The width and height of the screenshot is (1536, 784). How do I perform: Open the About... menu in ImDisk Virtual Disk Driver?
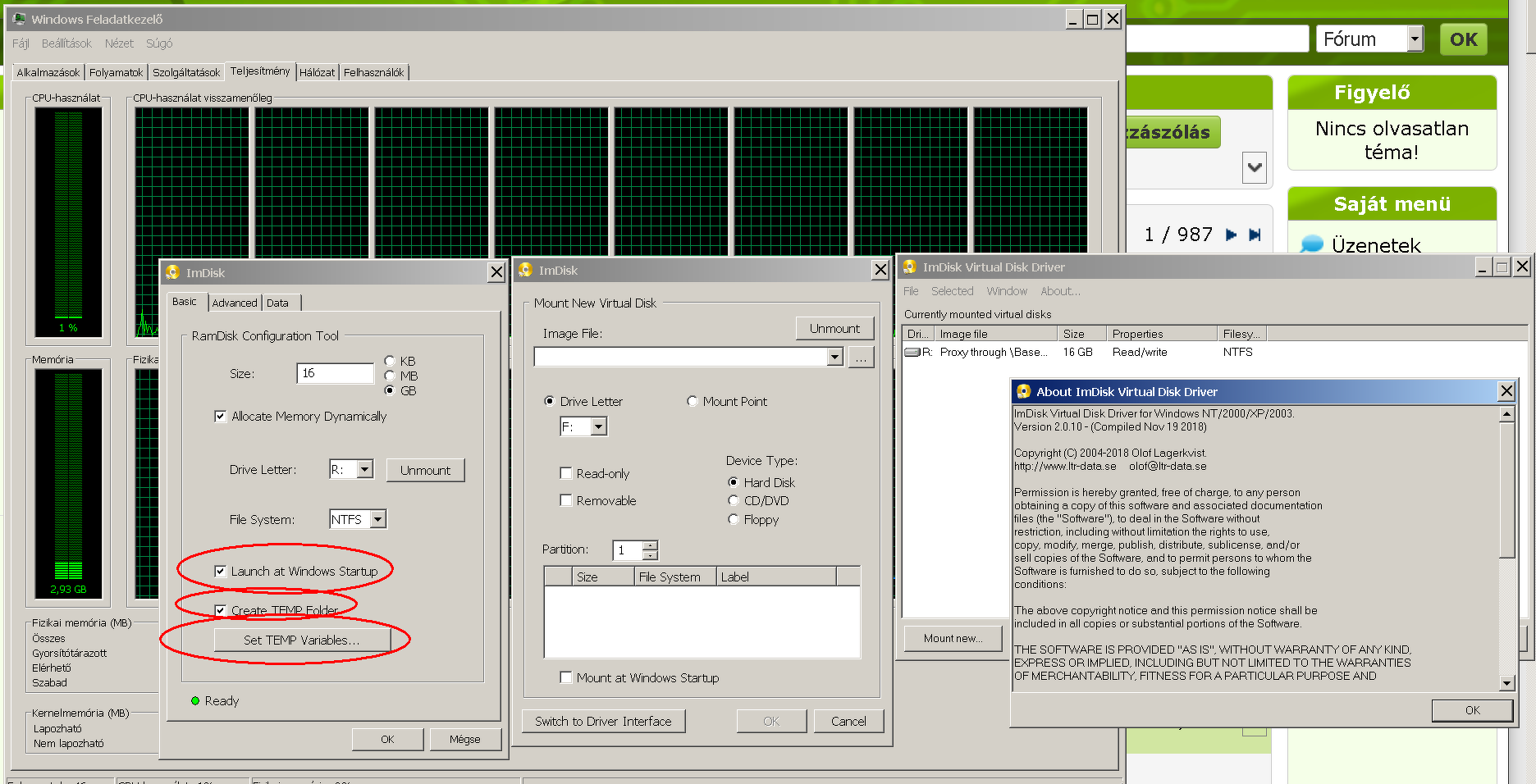tap(1060, 291)
